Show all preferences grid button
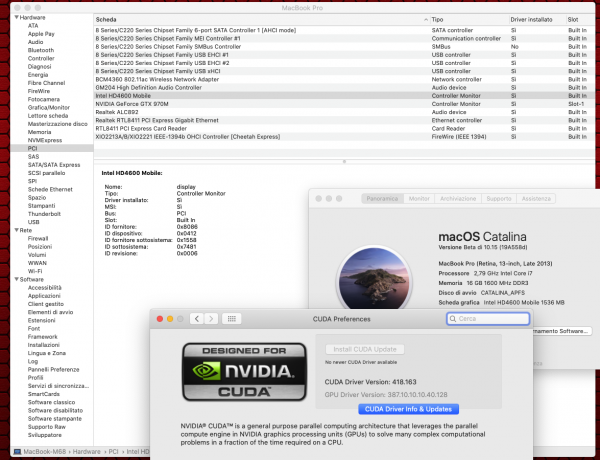This screenshot has height=460, width=600. click(232, 319)
